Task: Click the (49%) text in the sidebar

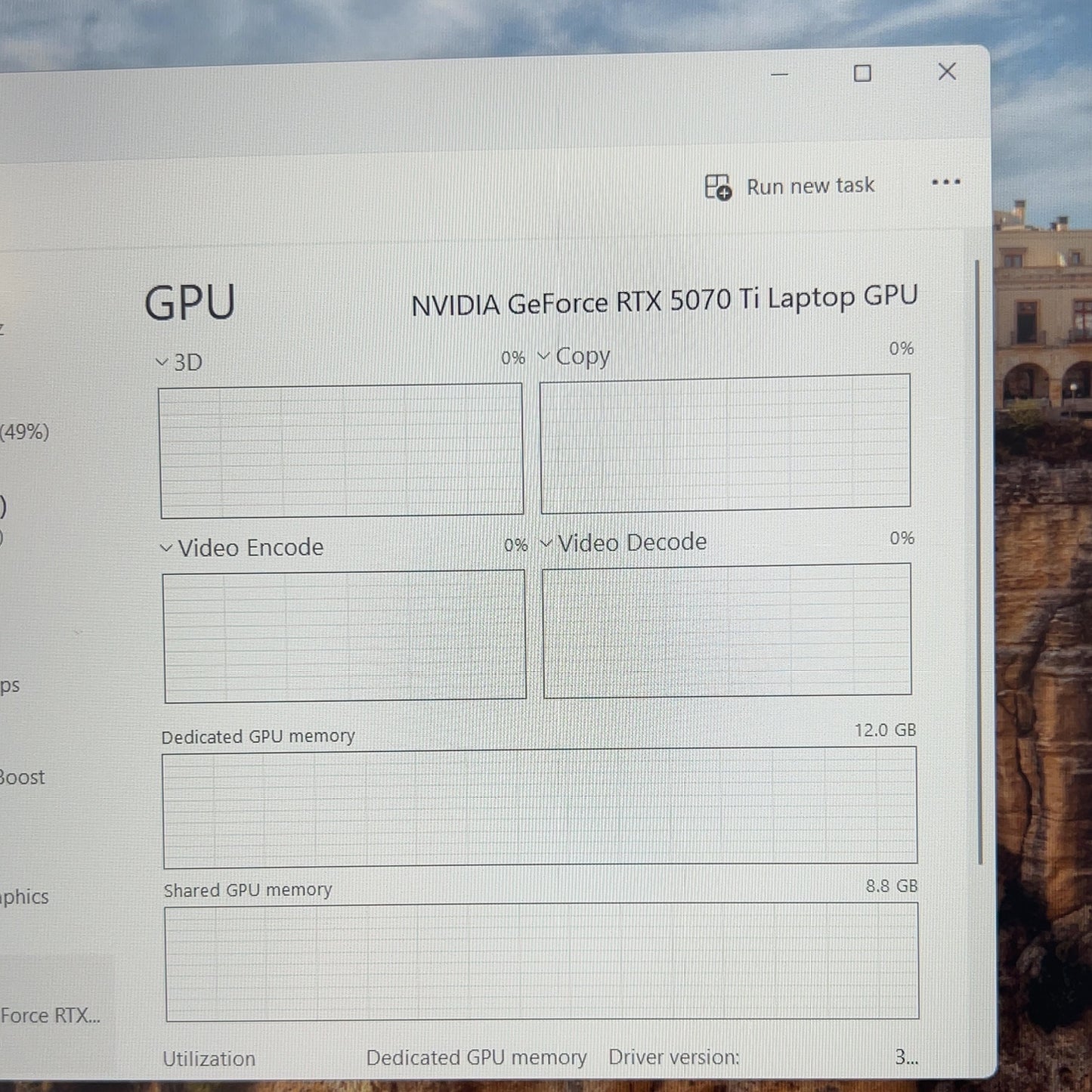Action: pyautogui.click(x=25, y=432)
